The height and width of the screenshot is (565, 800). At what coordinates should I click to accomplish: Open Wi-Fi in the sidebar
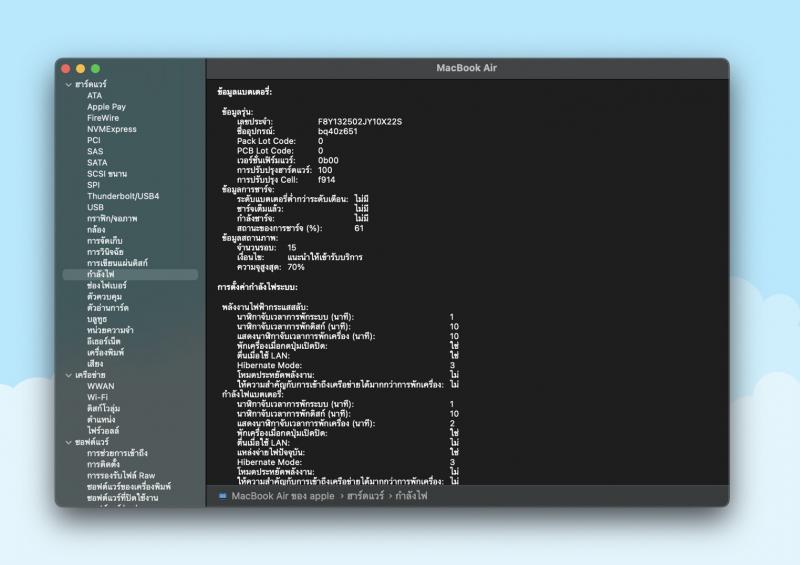(x=97, y=398)
